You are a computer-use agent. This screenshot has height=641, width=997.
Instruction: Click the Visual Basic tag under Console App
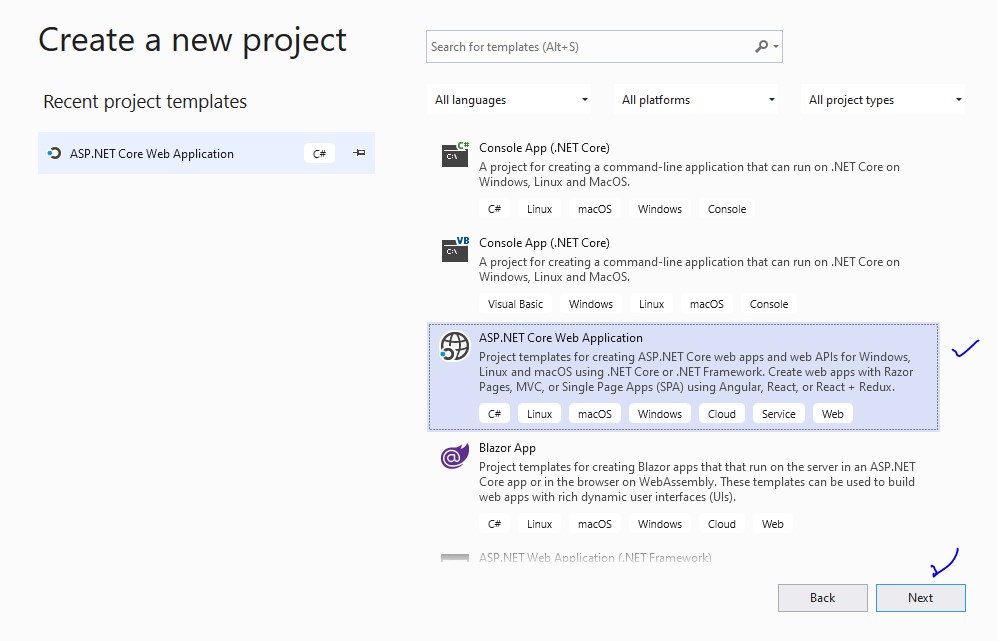click(x=515, y=303)
